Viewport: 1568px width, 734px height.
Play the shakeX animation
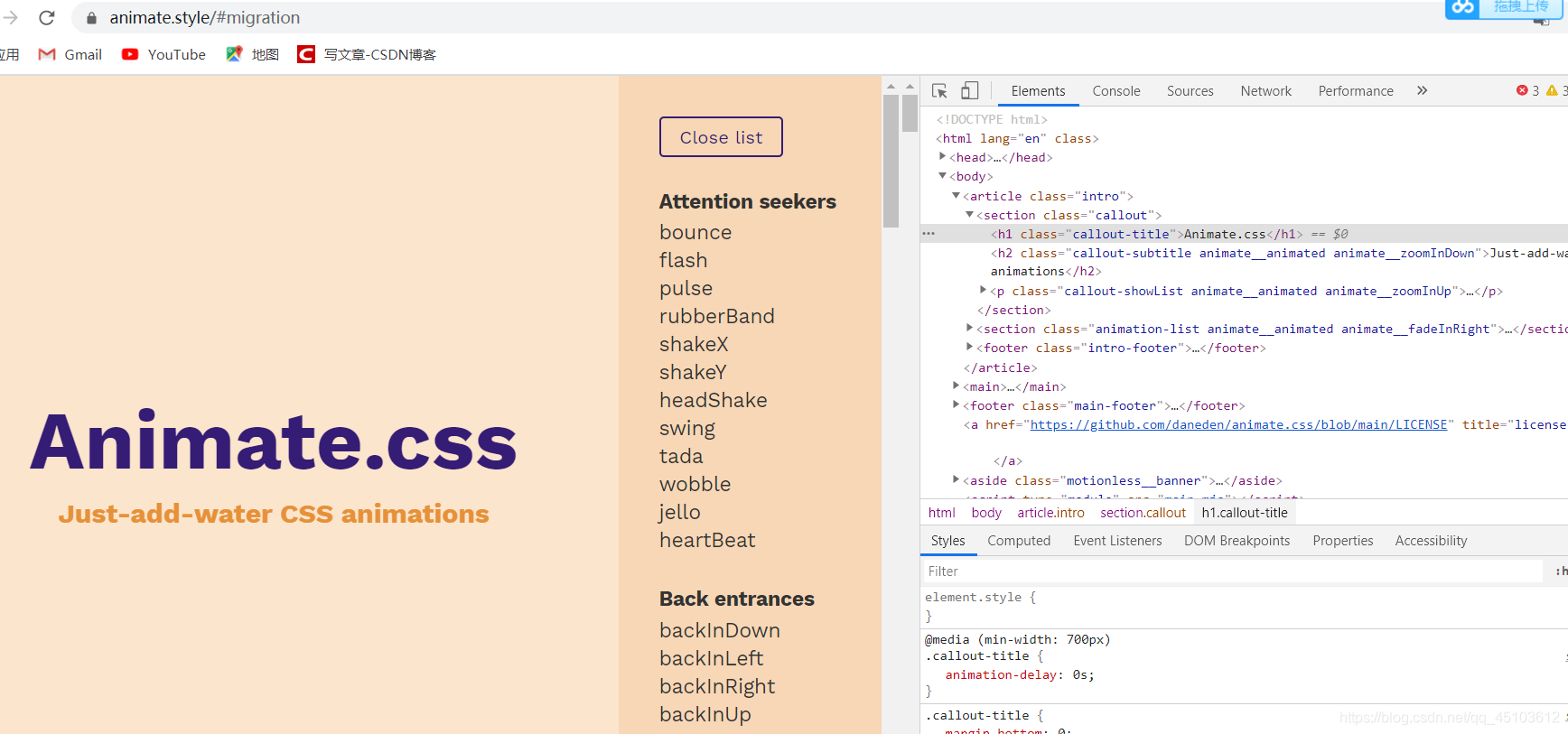[694, 344]
